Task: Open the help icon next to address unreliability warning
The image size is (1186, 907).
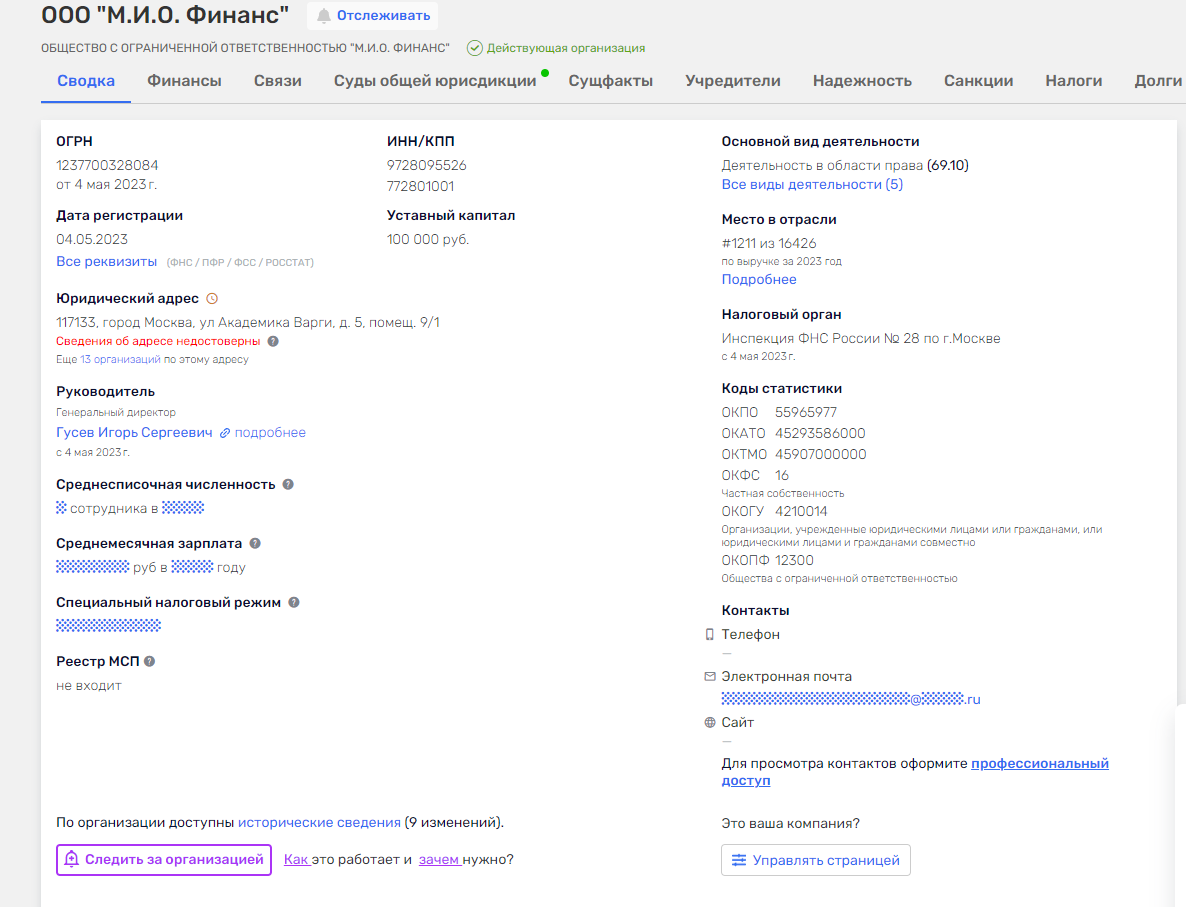Action: click(273, 341)
